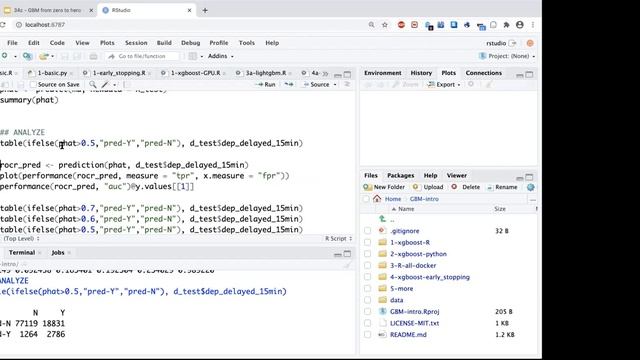This screenshot has width=640, height=360.
Task: Check the data folder checkbox
Action: 367,300
